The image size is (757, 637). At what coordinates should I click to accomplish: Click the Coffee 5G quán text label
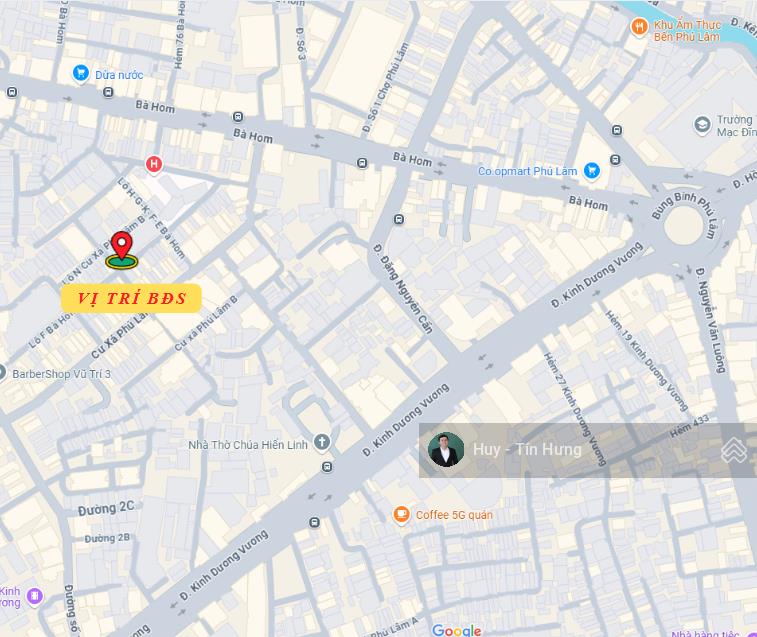click(454, 515)
